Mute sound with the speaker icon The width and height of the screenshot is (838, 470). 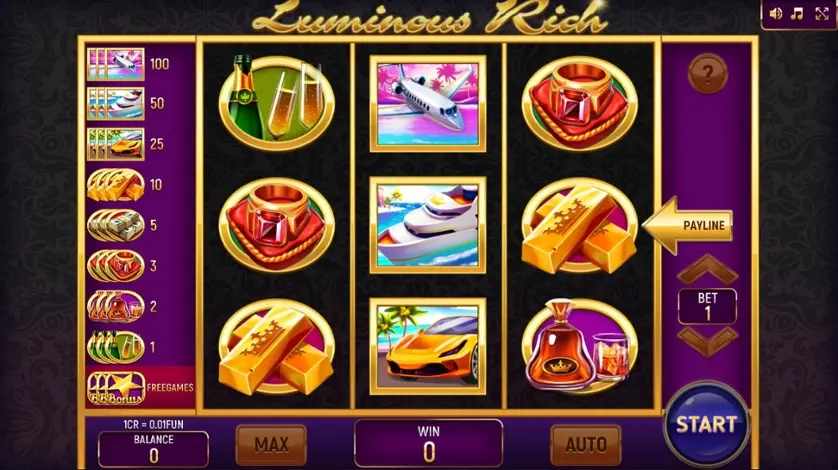click(x=775, y=14)
